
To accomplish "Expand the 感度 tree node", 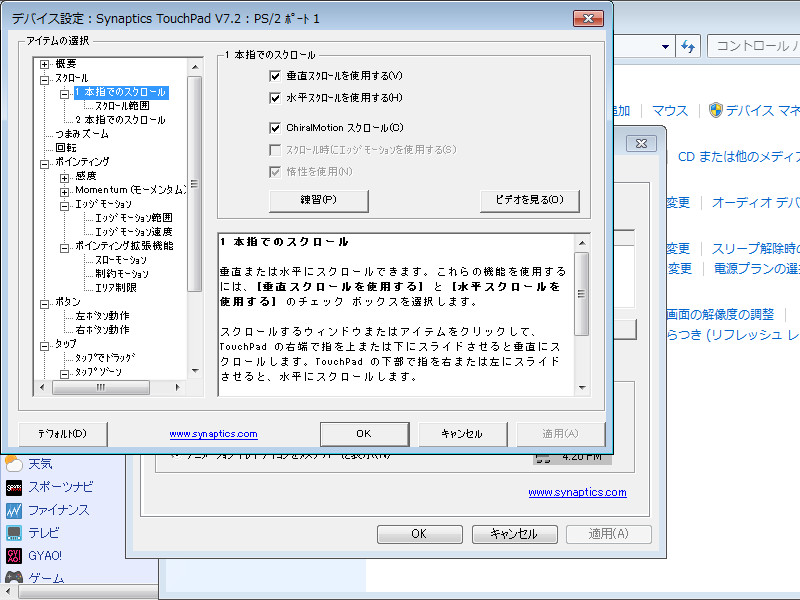I will click(x=64, y=178).
